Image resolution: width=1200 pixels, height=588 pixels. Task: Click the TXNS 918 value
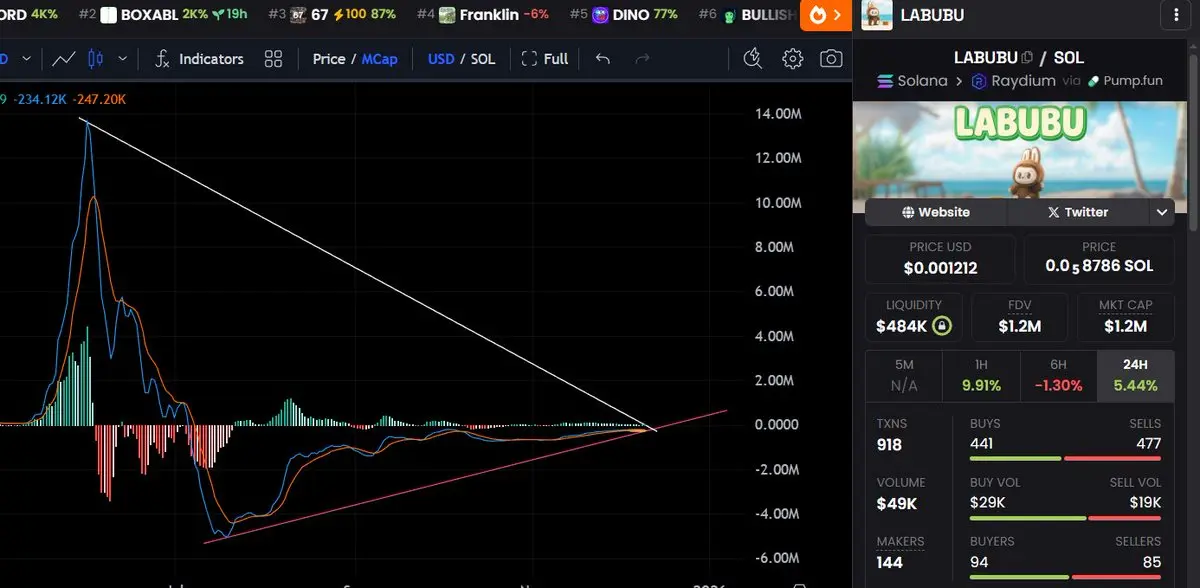889,443
